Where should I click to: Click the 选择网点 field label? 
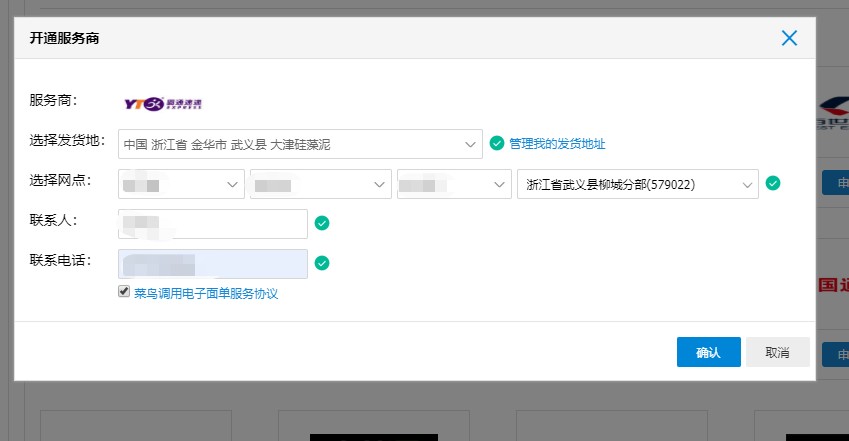[x=61, y=180]
